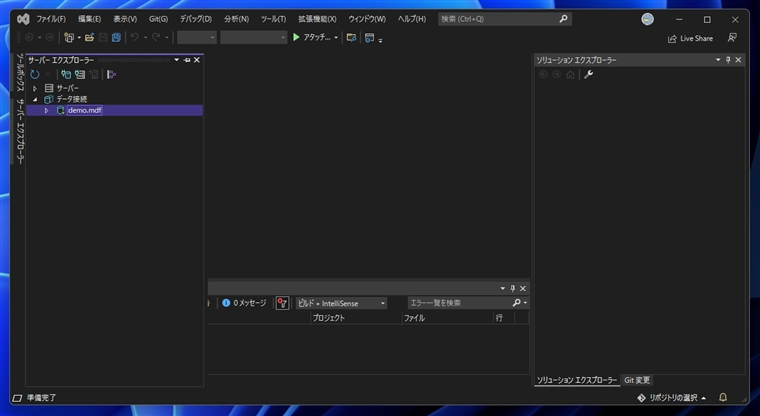Expand the demo.mdf connection node
This screenshot has width=760, height=416.
point(47,110)
